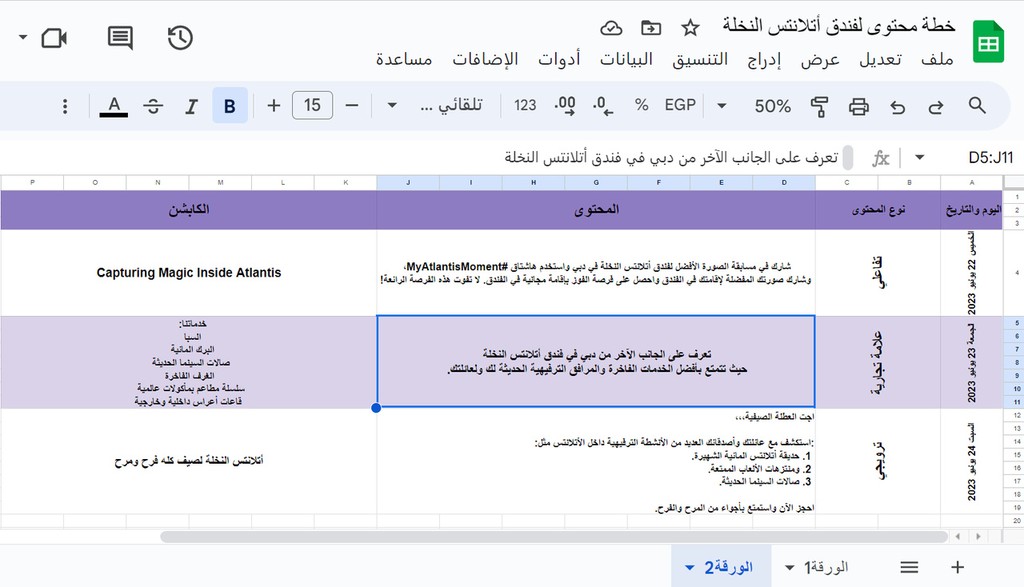
Task: Open the Google Sheets home icon
Action: tap(987, 42)
